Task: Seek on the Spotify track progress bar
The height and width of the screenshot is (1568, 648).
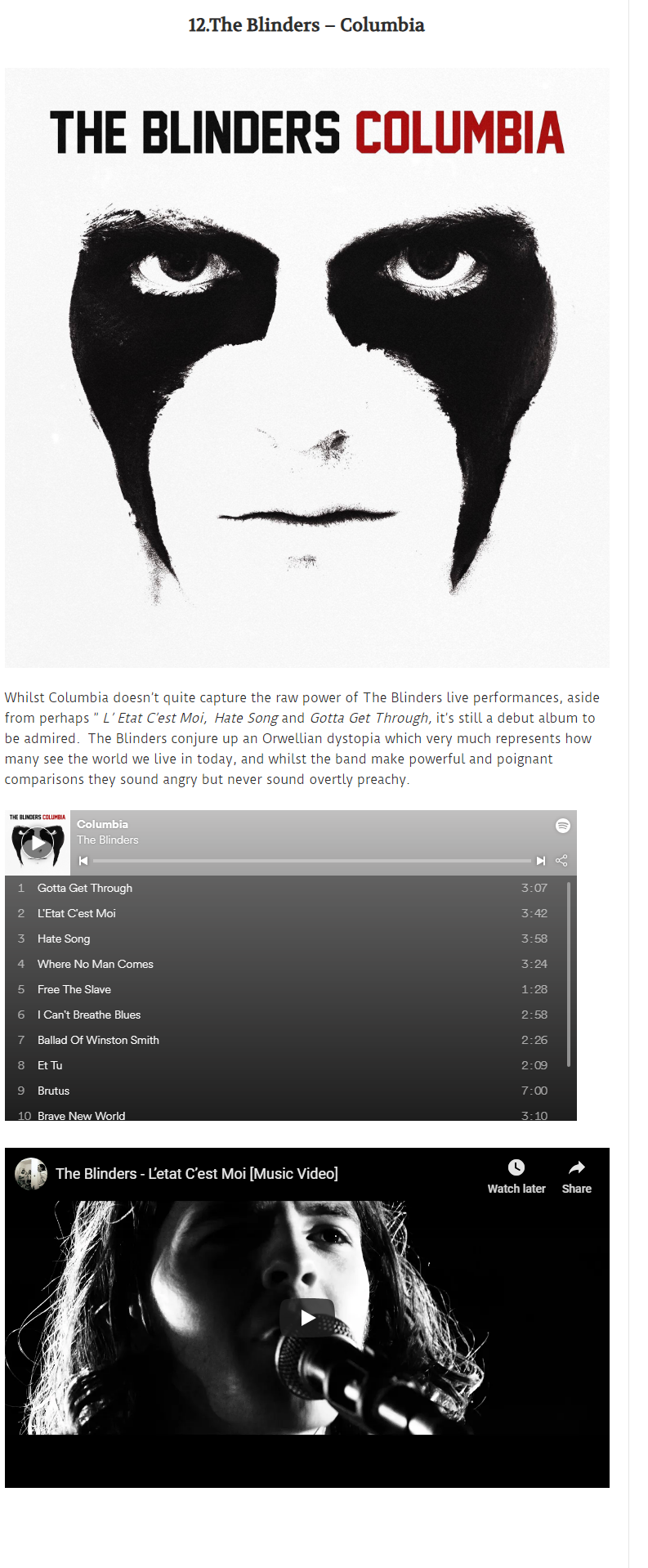Action: tap(312, 861)
